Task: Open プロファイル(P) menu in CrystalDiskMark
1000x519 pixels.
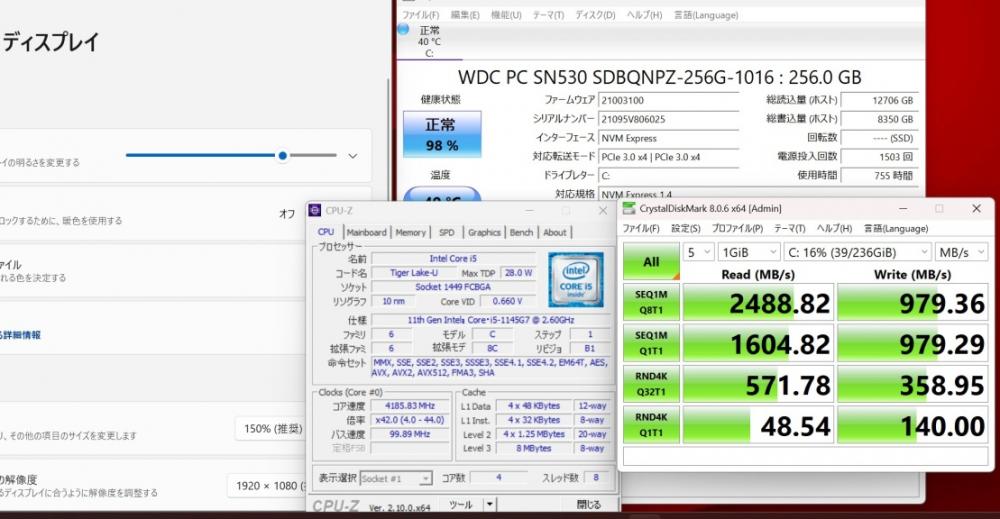Action: tap(737, 228)
